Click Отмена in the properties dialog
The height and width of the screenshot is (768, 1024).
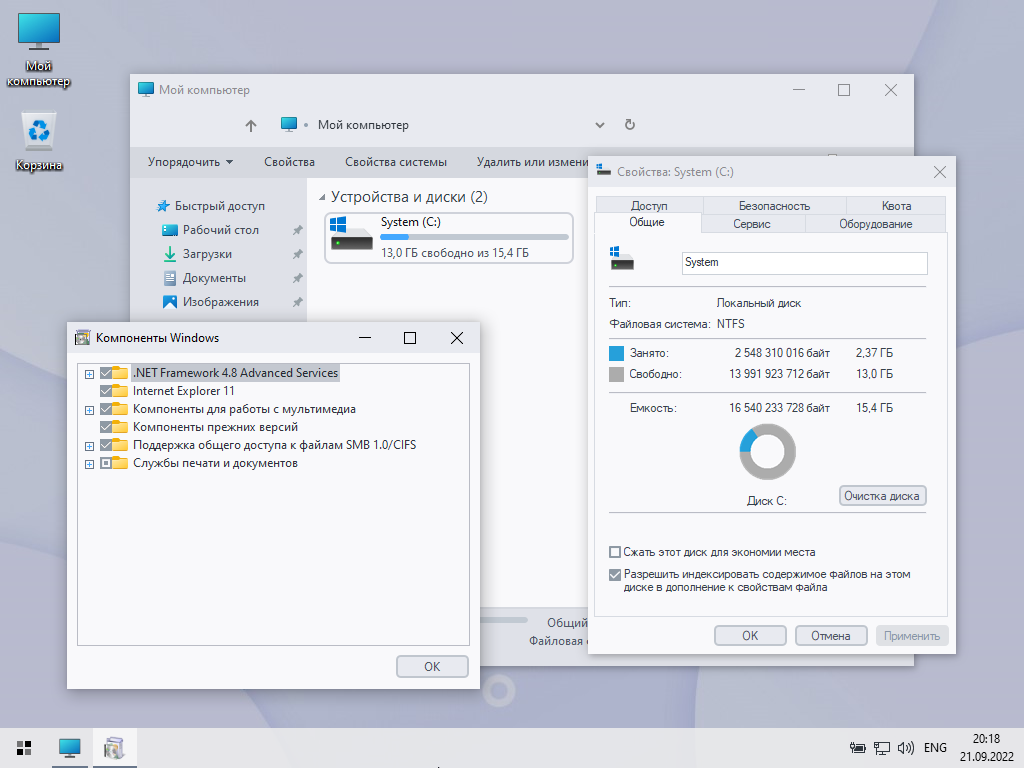[x=830, y=635]
